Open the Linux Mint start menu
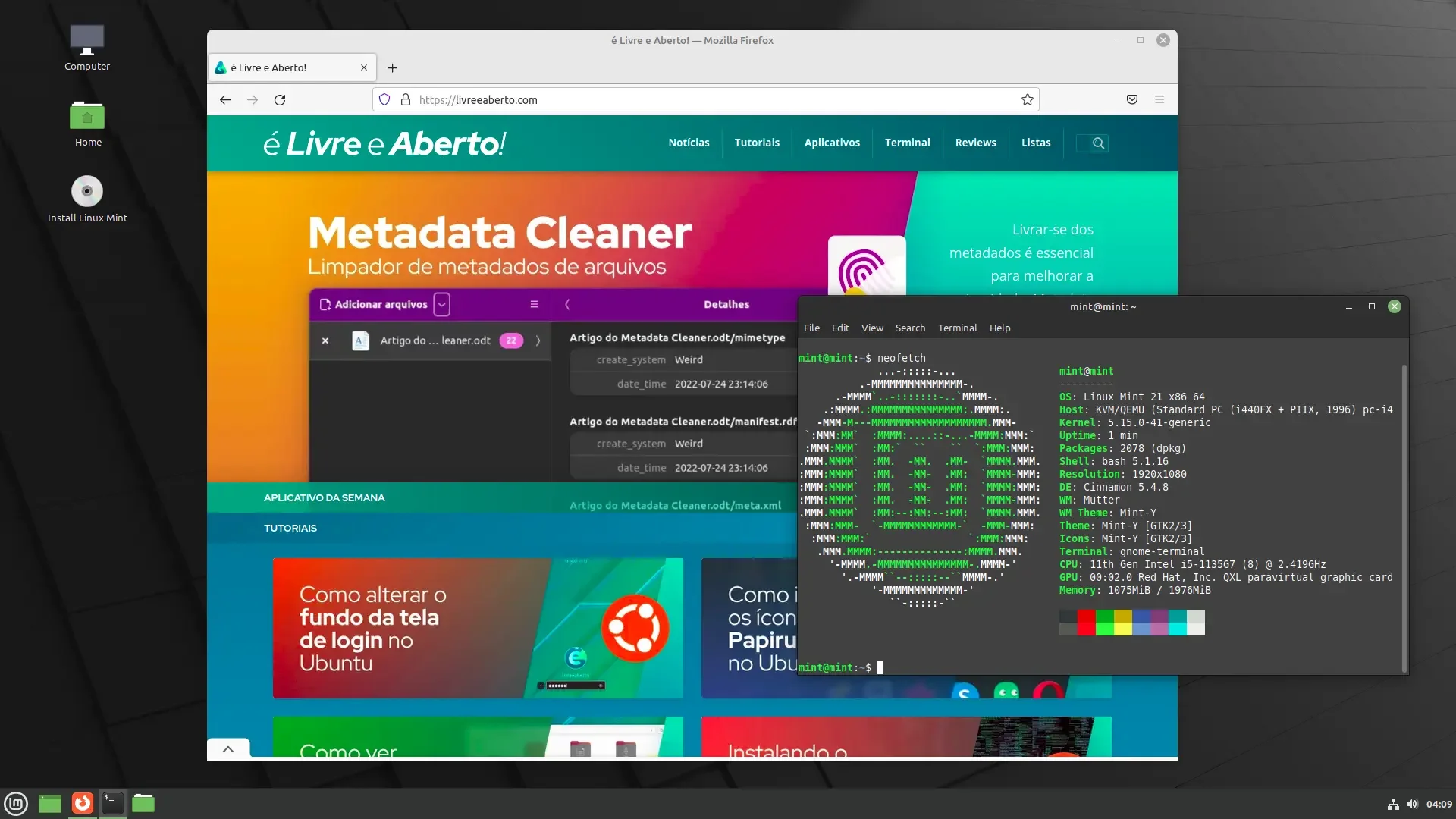This screenshot has height=819, width=1456. coord(16,803)
